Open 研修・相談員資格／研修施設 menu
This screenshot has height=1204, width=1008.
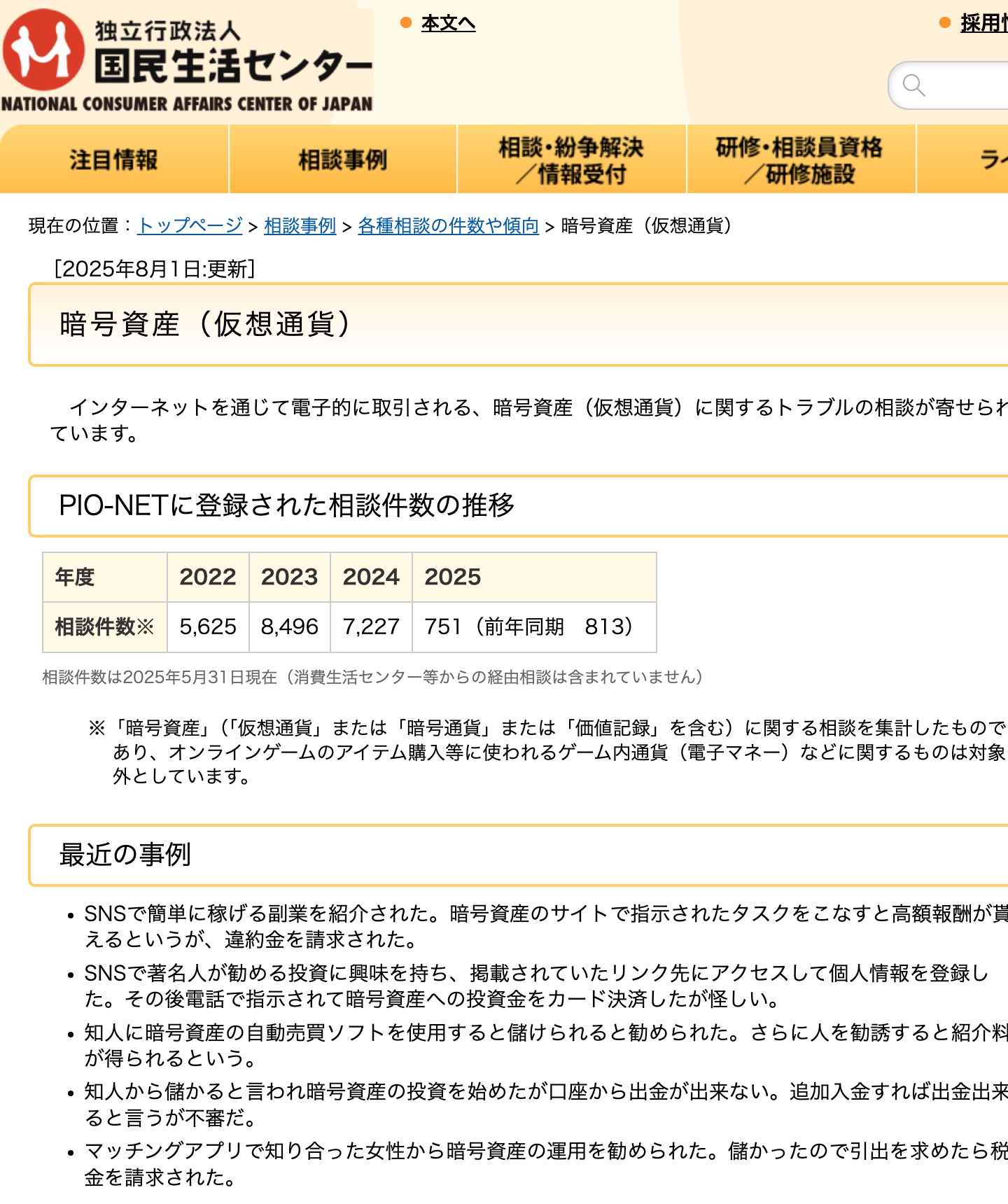pyautogui.click(x=801, y=160)
